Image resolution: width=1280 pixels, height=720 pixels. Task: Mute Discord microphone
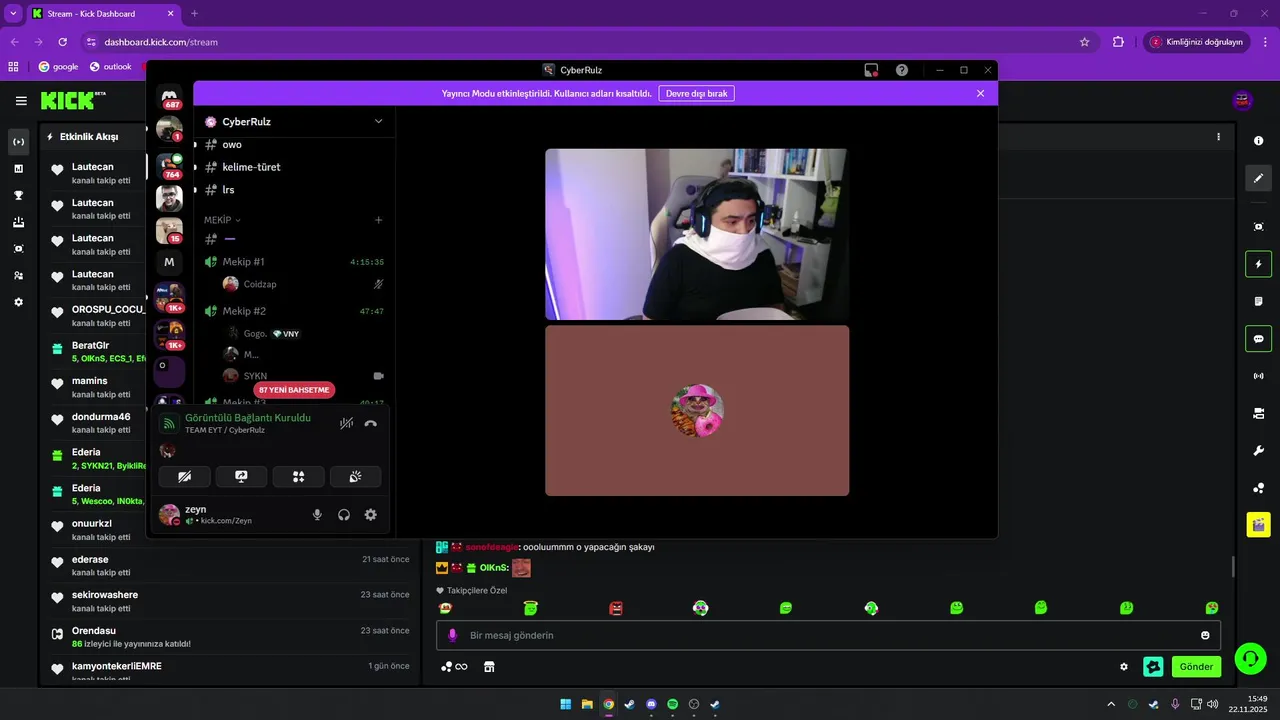[x=317, y=515]
